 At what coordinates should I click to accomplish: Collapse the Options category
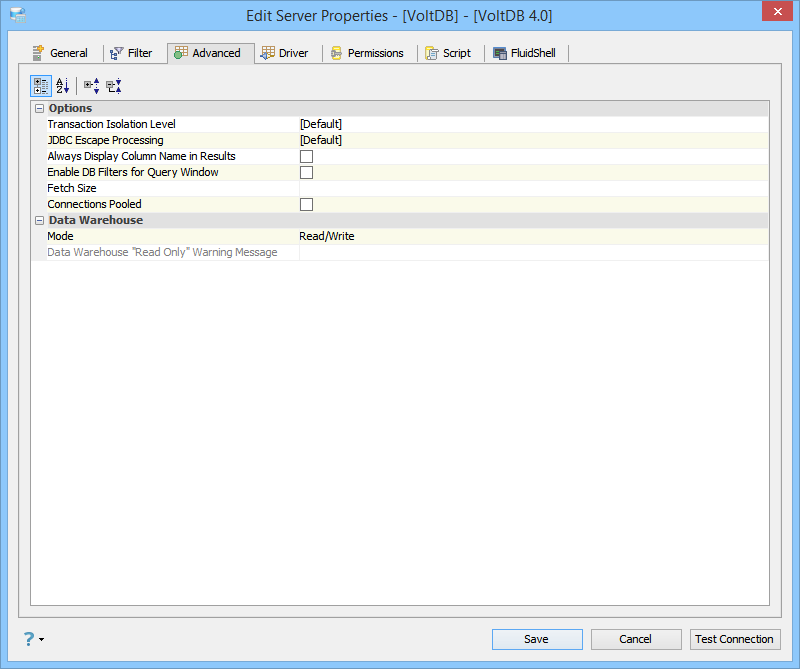click(39, 108)
